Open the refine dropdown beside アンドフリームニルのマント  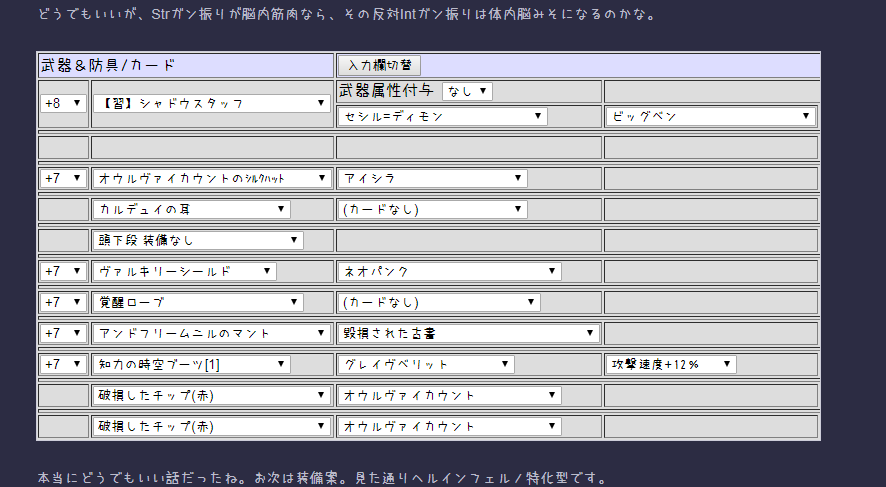pyautogui.click(x=63, y=333)
